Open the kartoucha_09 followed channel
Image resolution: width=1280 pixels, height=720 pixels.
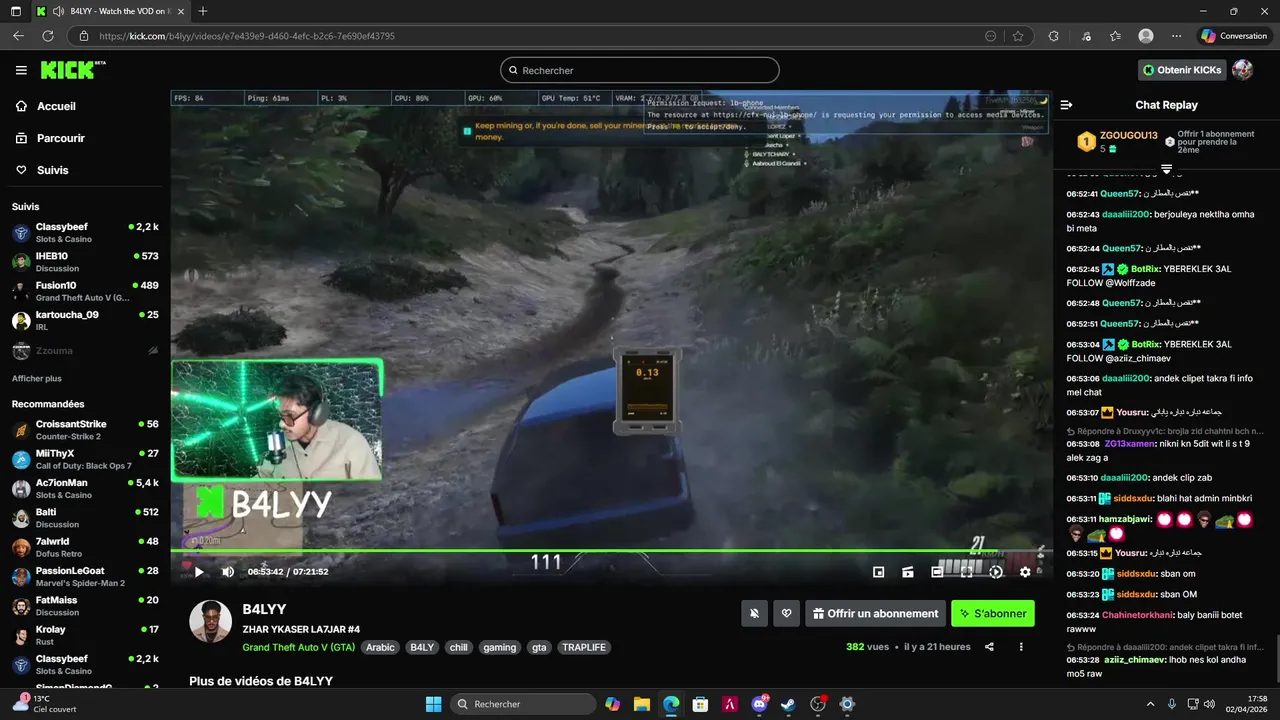tap(85, 320)
